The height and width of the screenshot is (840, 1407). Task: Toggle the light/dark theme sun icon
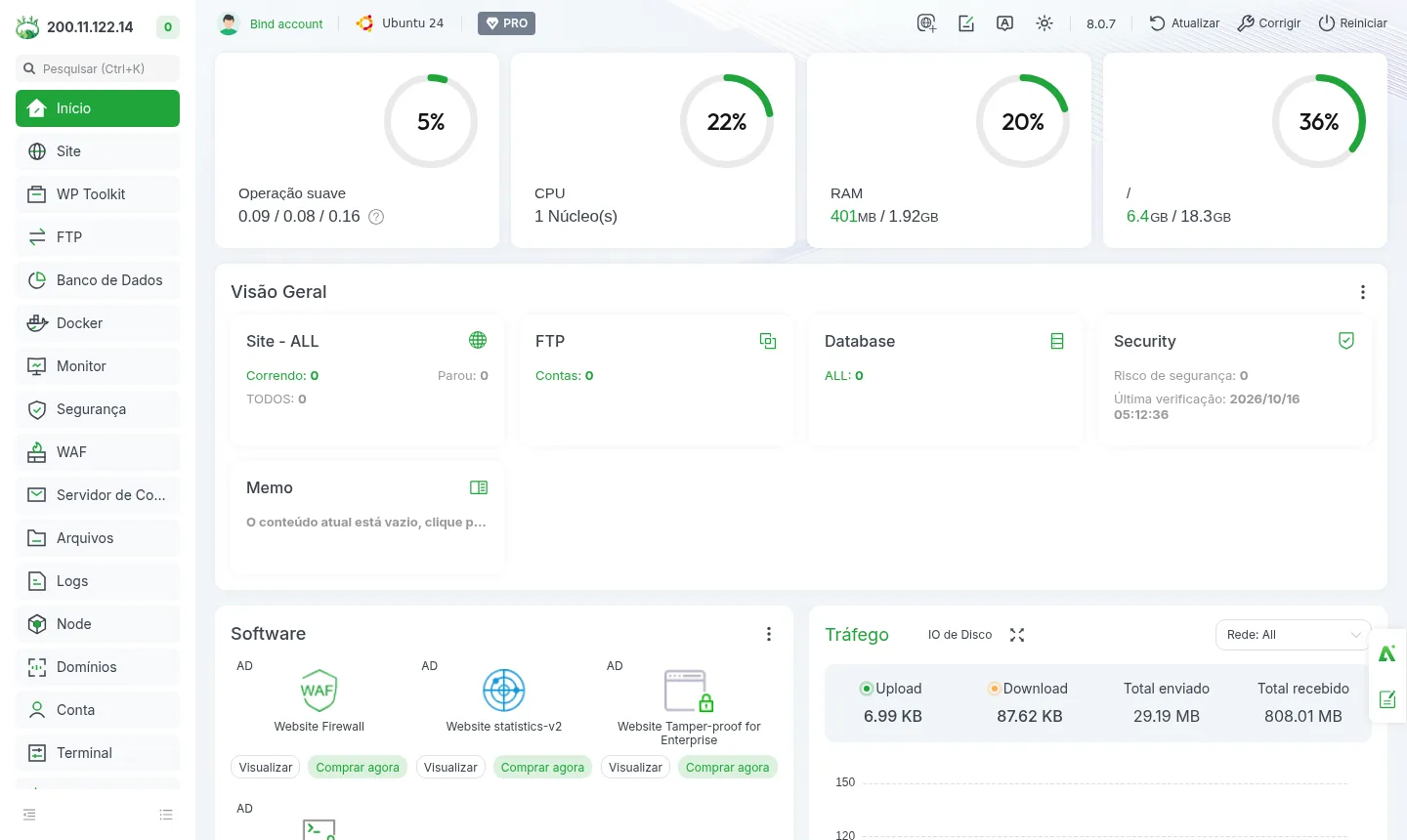click(1045, 23)
